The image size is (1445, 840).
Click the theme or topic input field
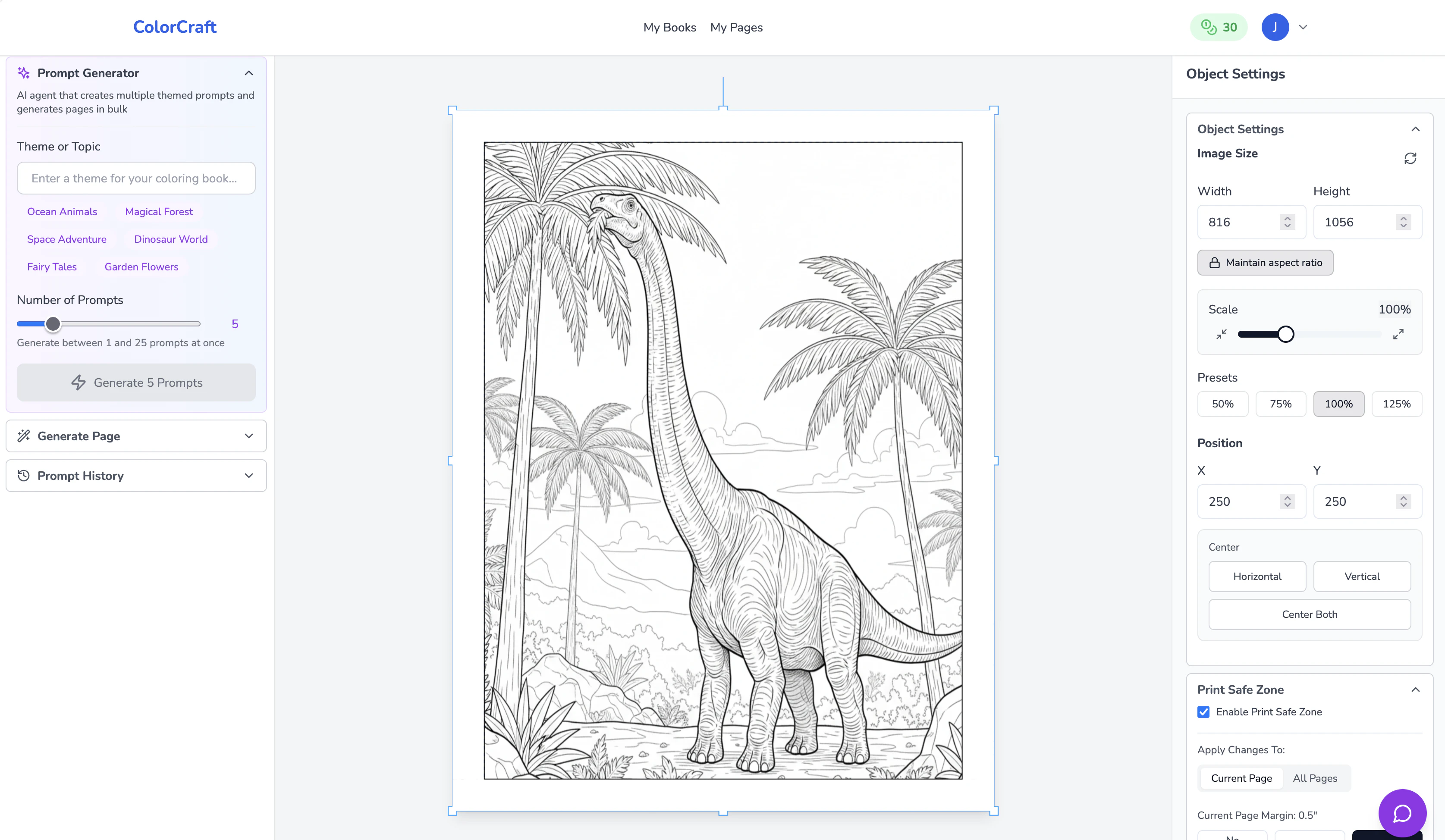(136, 179)
